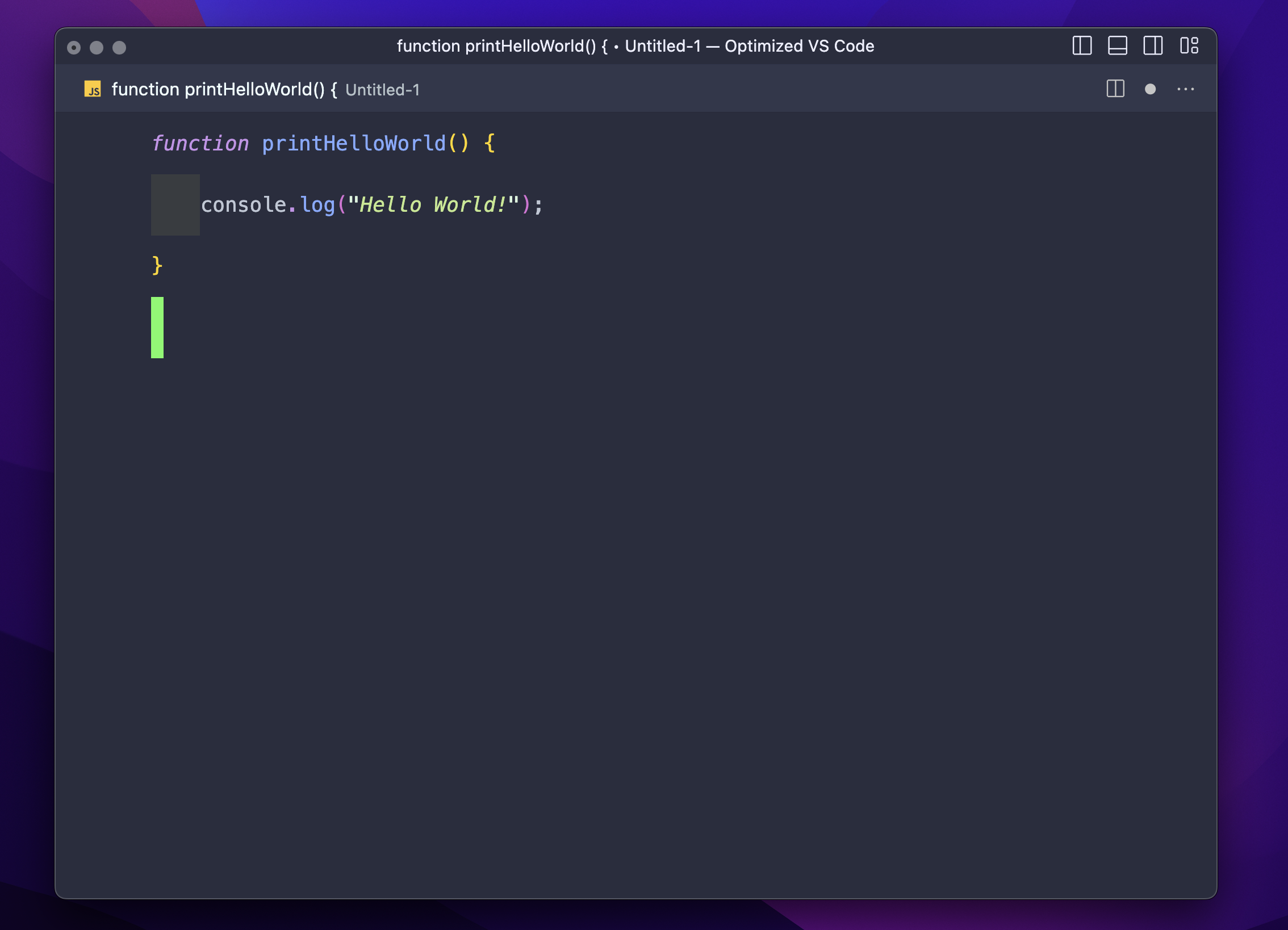Click the closing curly brace on line three

tap(157, 266)
